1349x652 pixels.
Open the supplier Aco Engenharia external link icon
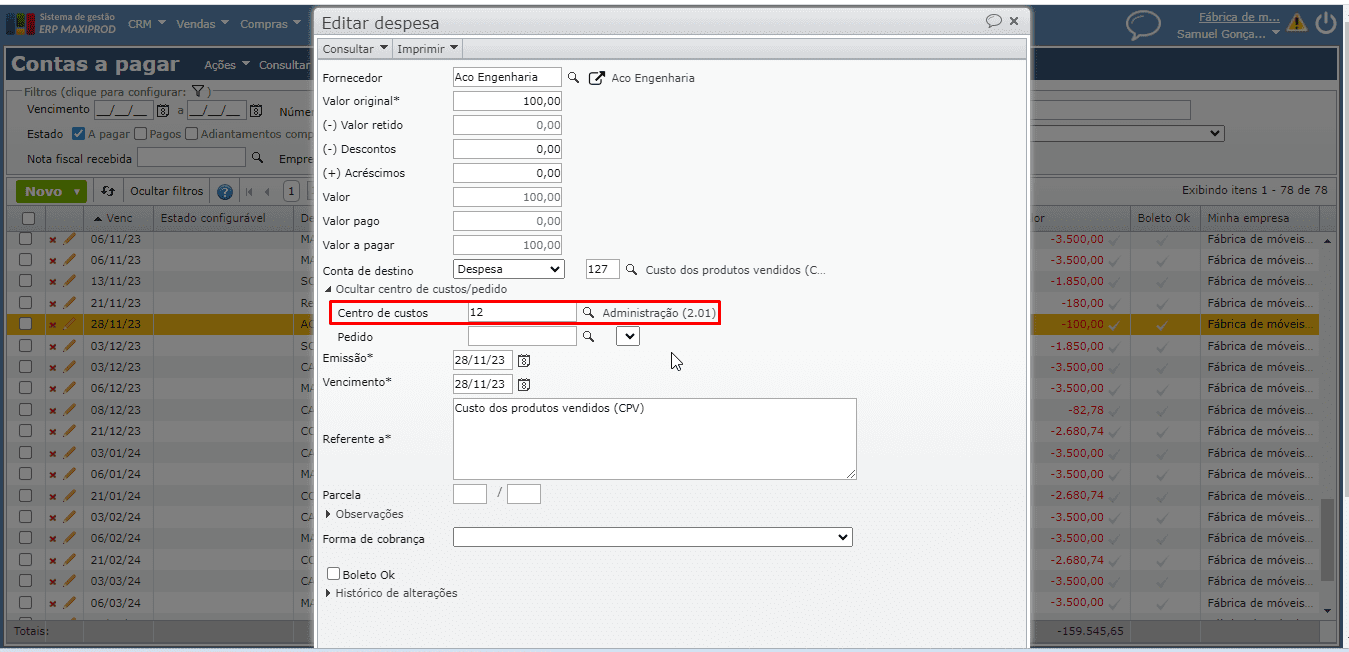pyautogui.click(x=597, y=77)
